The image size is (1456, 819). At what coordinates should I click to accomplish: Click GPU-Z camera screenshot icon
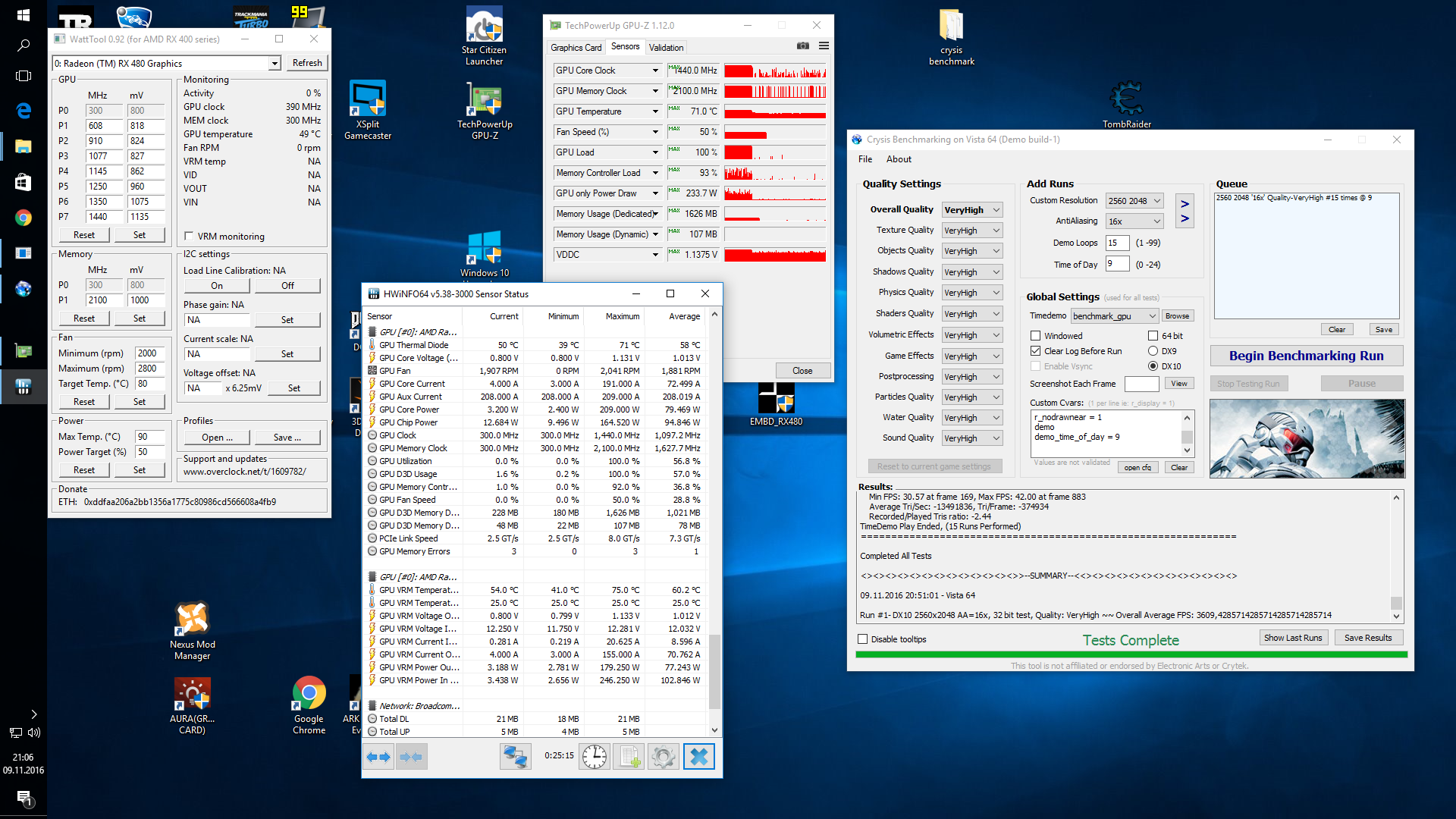(802, 46)
